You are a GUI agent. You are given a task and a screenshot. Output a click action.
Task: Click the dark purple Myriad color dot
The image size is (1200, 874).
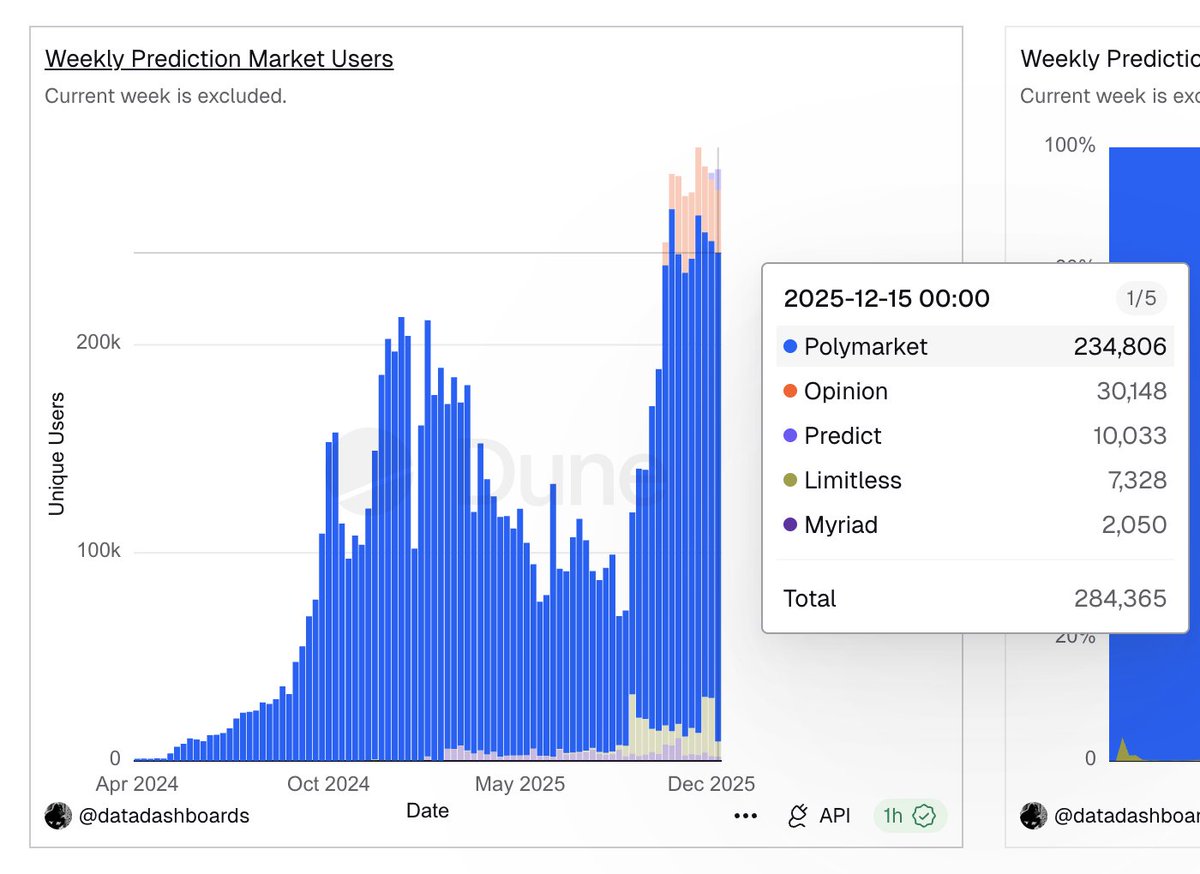pyautogui.click(x=790, y=525)
